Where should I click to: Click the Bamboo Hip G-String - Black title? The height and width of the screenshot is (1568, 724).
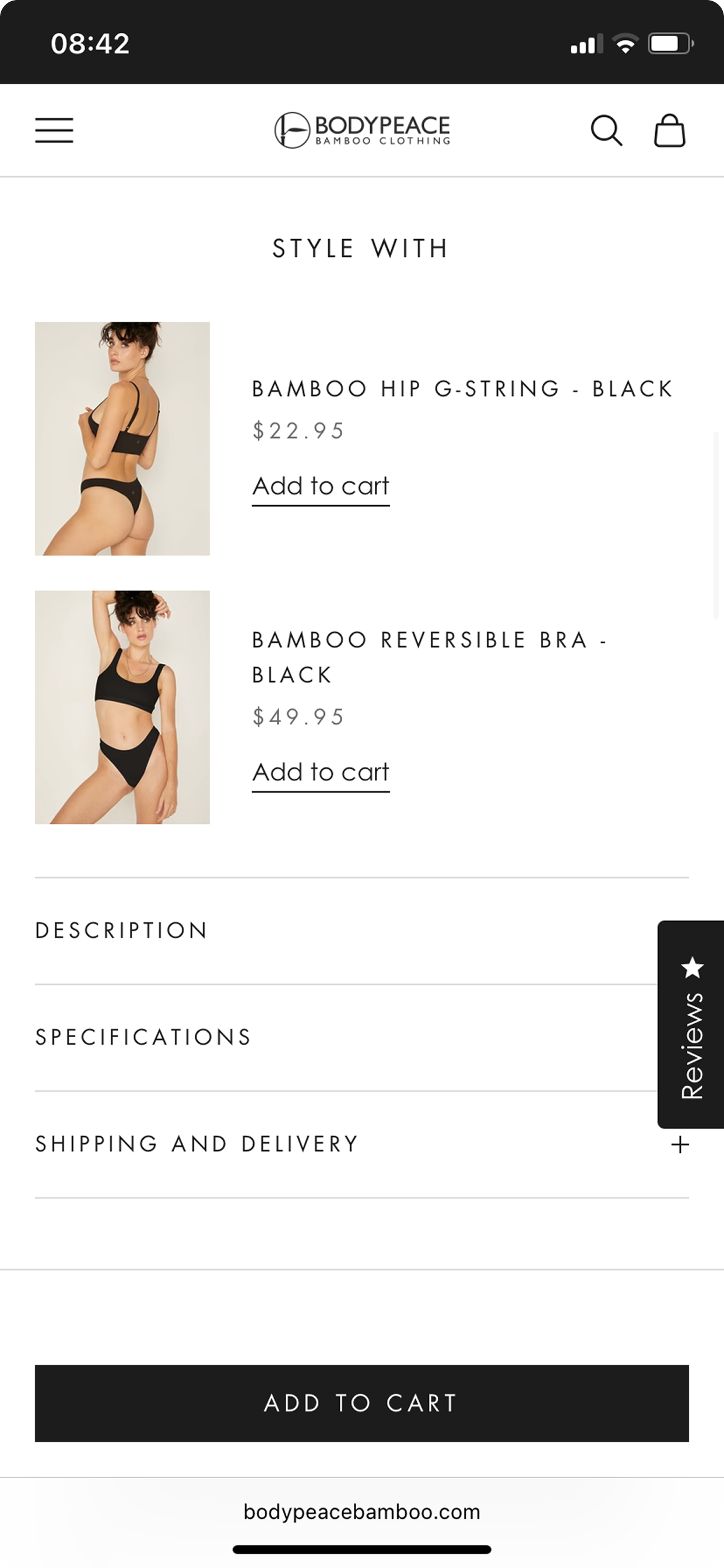pyautogui.click(x=462, y=388)
